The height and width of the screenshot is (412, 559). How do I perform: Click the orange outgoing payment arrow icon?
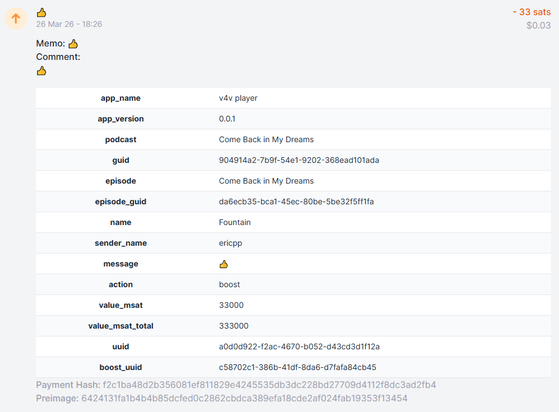16,18
